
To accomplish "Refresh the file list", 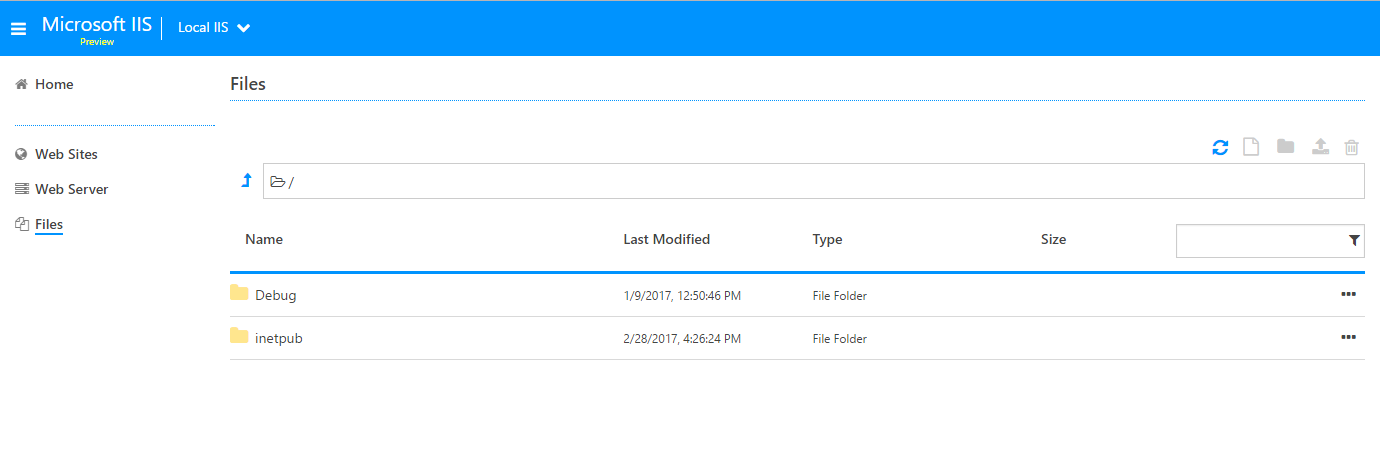I will tap(1220, 147).
